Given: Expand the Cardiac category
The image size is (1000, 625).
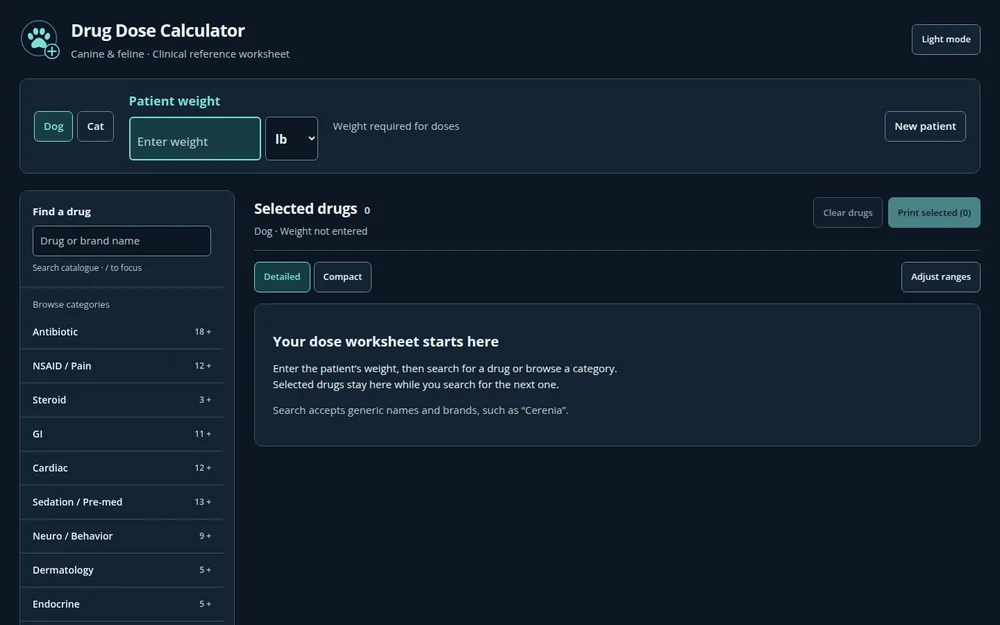Looking at the screenshot, I should click(x=122, y=467).
